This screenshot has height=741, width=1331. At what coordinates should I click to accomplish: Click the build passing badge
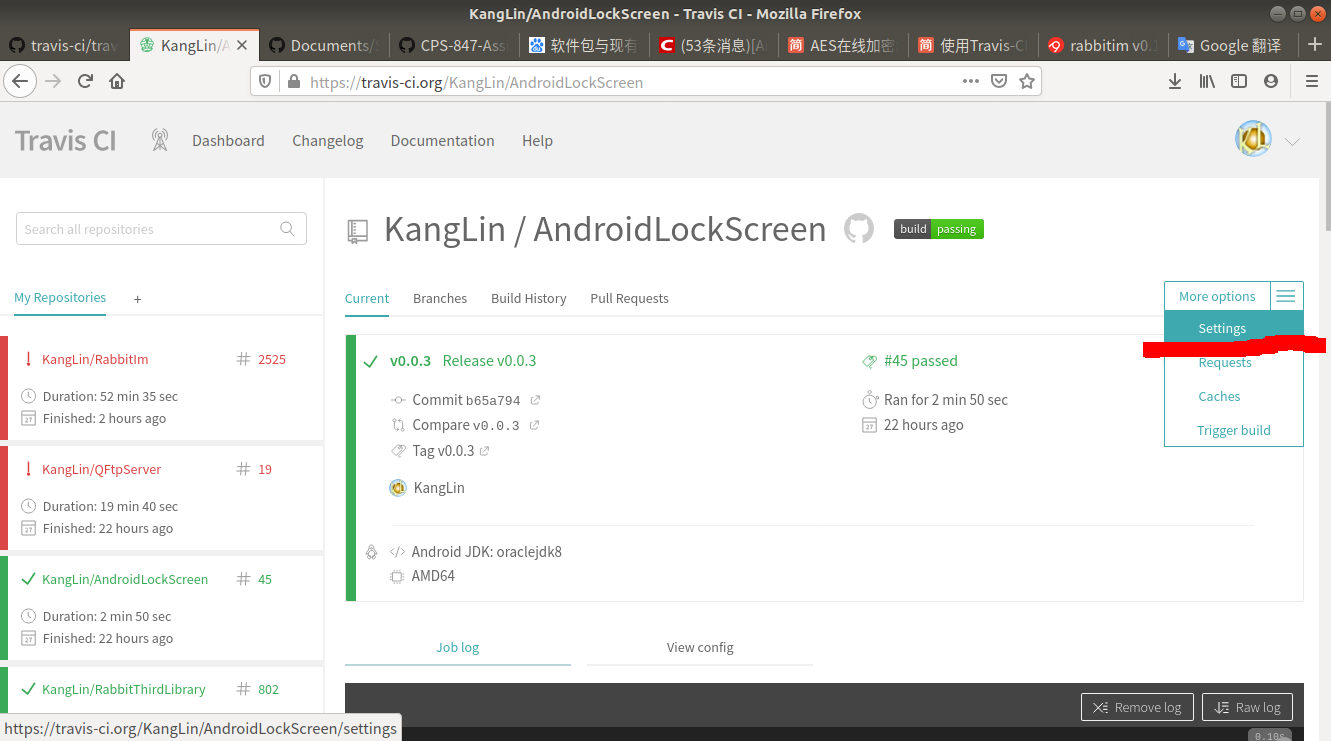939,229
